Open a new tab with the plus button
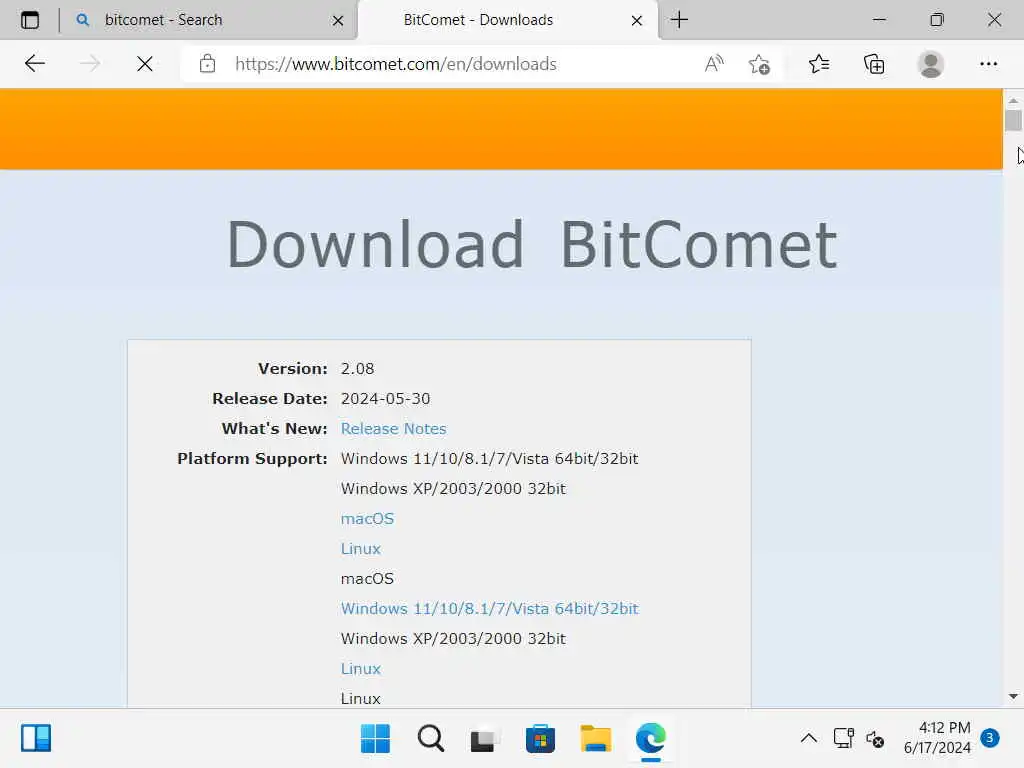 click(679, 20)
